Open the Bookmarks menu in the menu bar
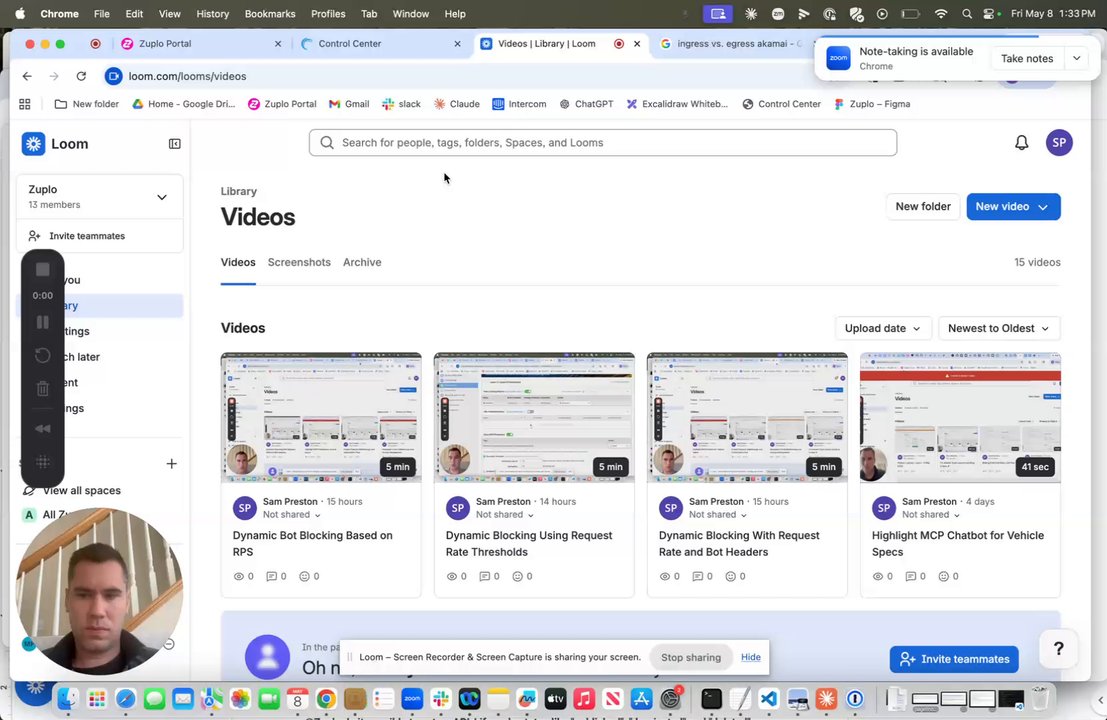 270,13
